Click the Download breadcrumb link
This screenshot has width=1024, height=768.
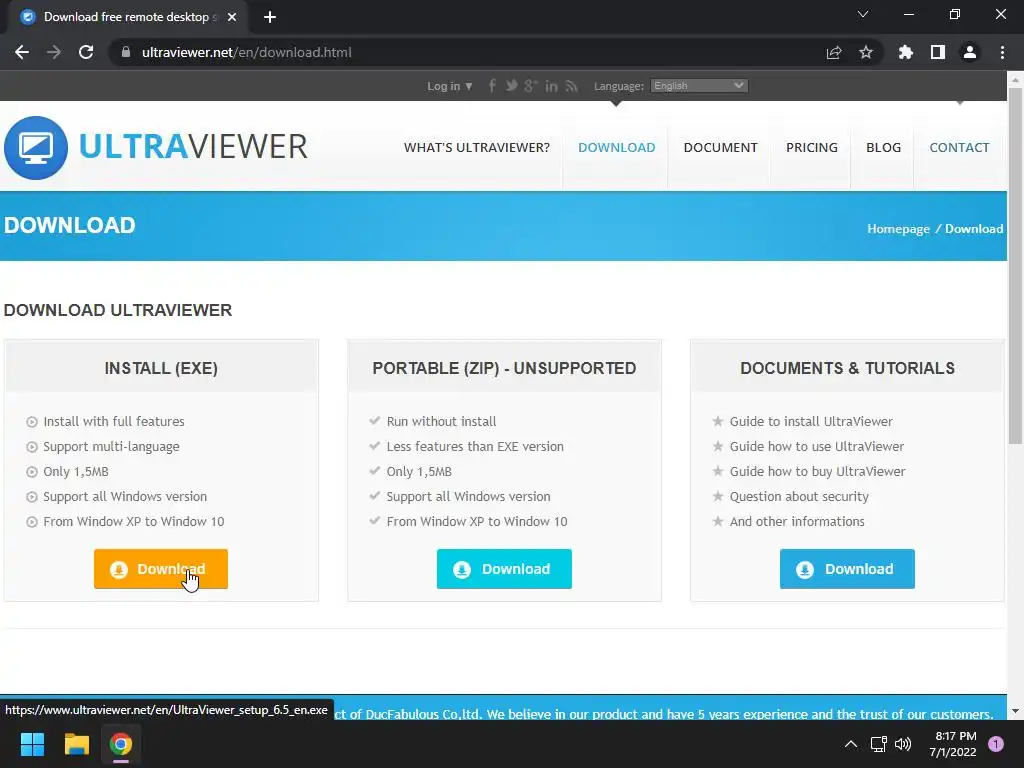coord(974,229)
